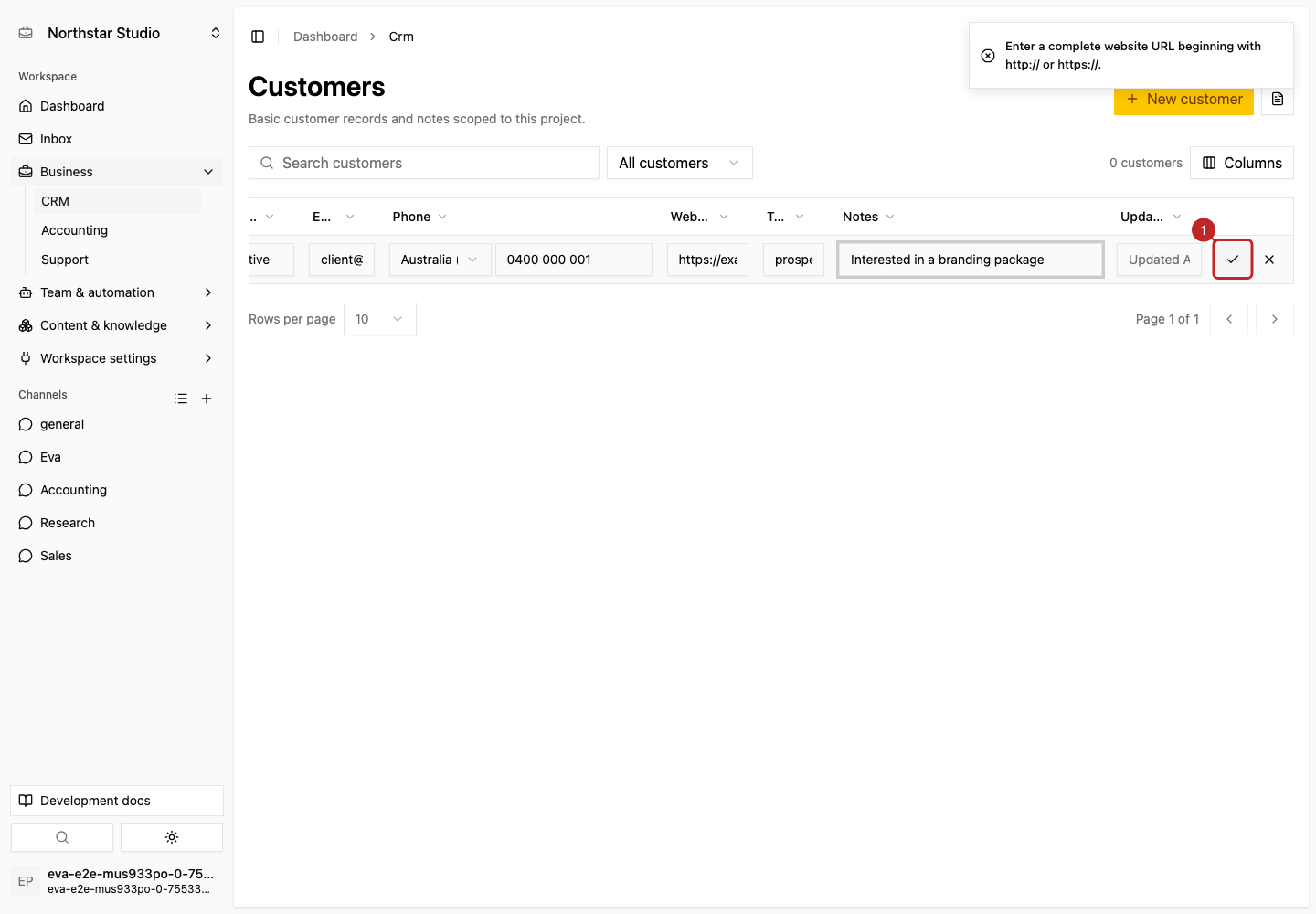The width and height of the screenshot is (1316, 914).
Task: Click the Page 1 of 1 text
Action: tap(1167, 319)
